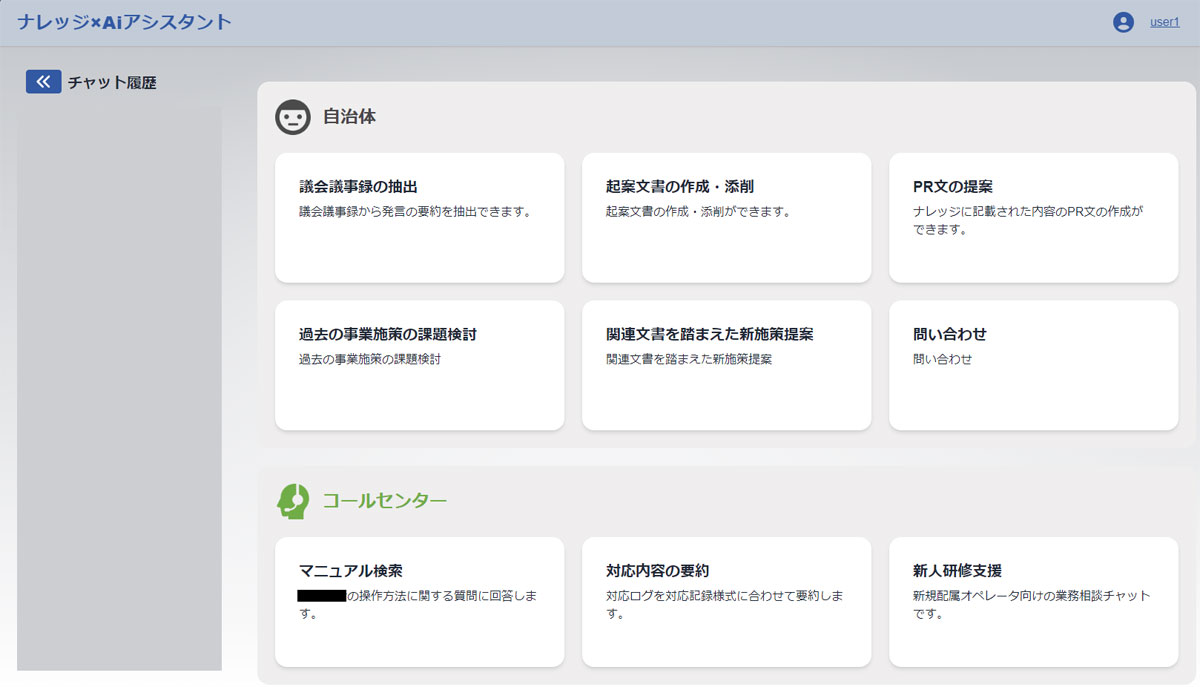The image size is (1200, 687).
Task: Click the green headset icon beside コールセンター
Action: click(x=293, y=502)
